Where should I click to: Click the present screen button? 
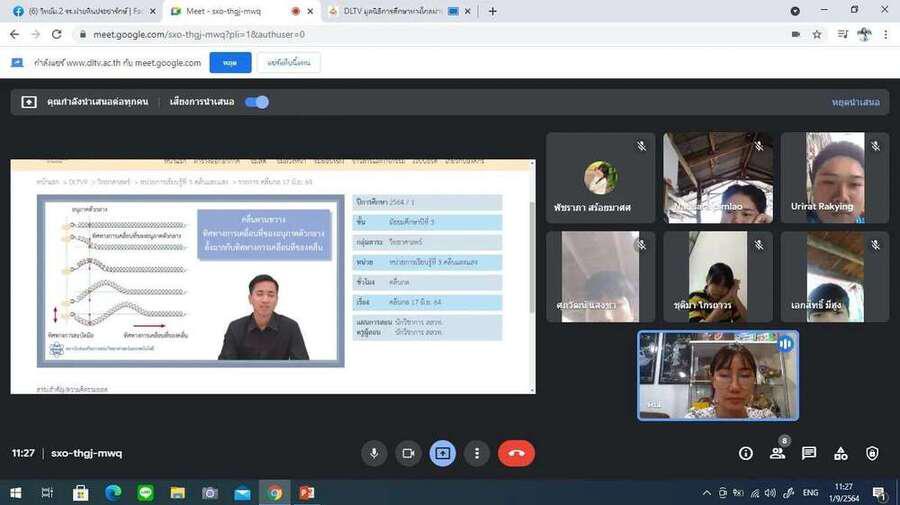[x=442, y=453]
